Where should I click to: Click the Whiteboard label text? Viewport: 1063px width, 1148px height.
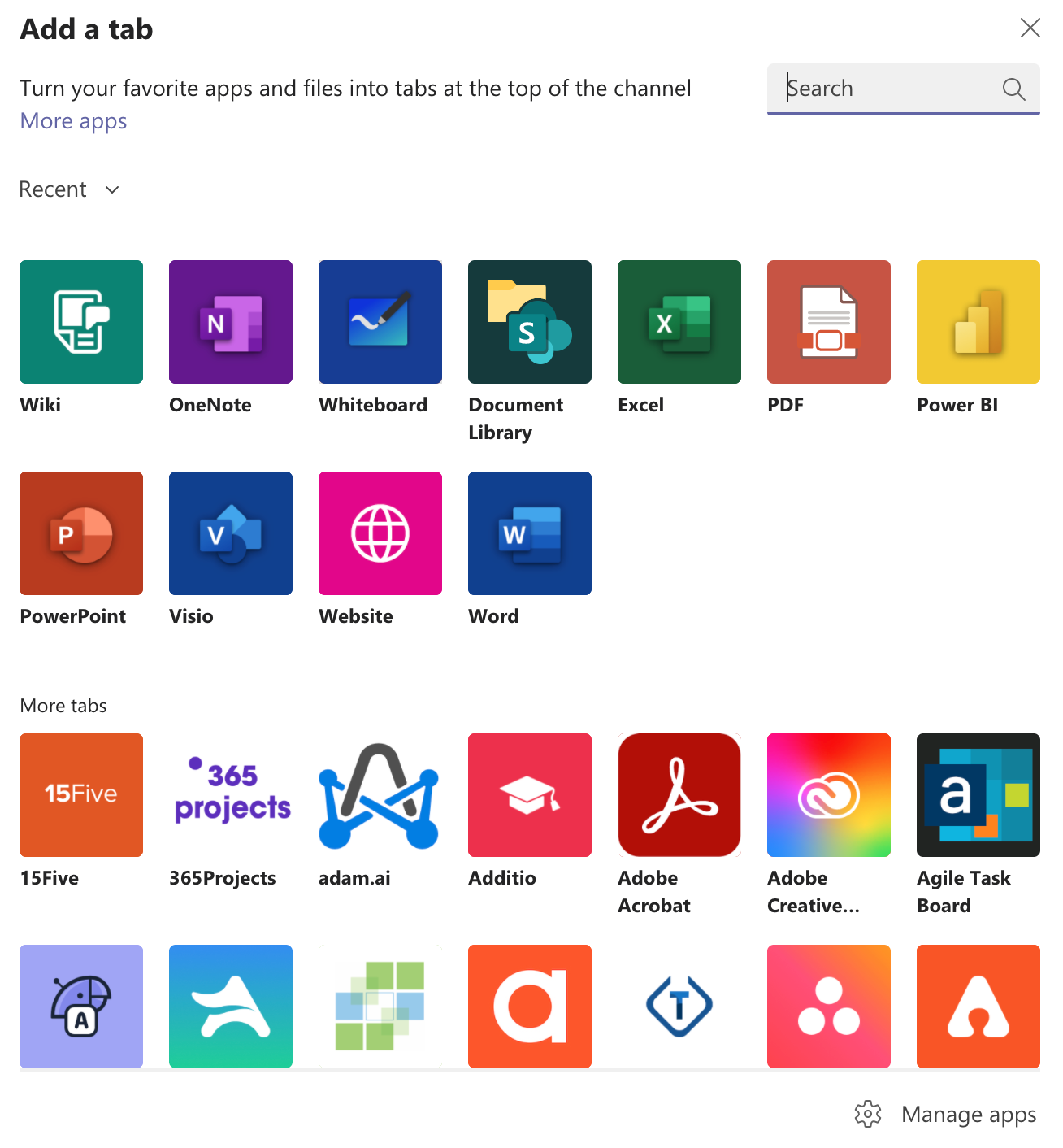pyautogui.click(x=373, y=405)
